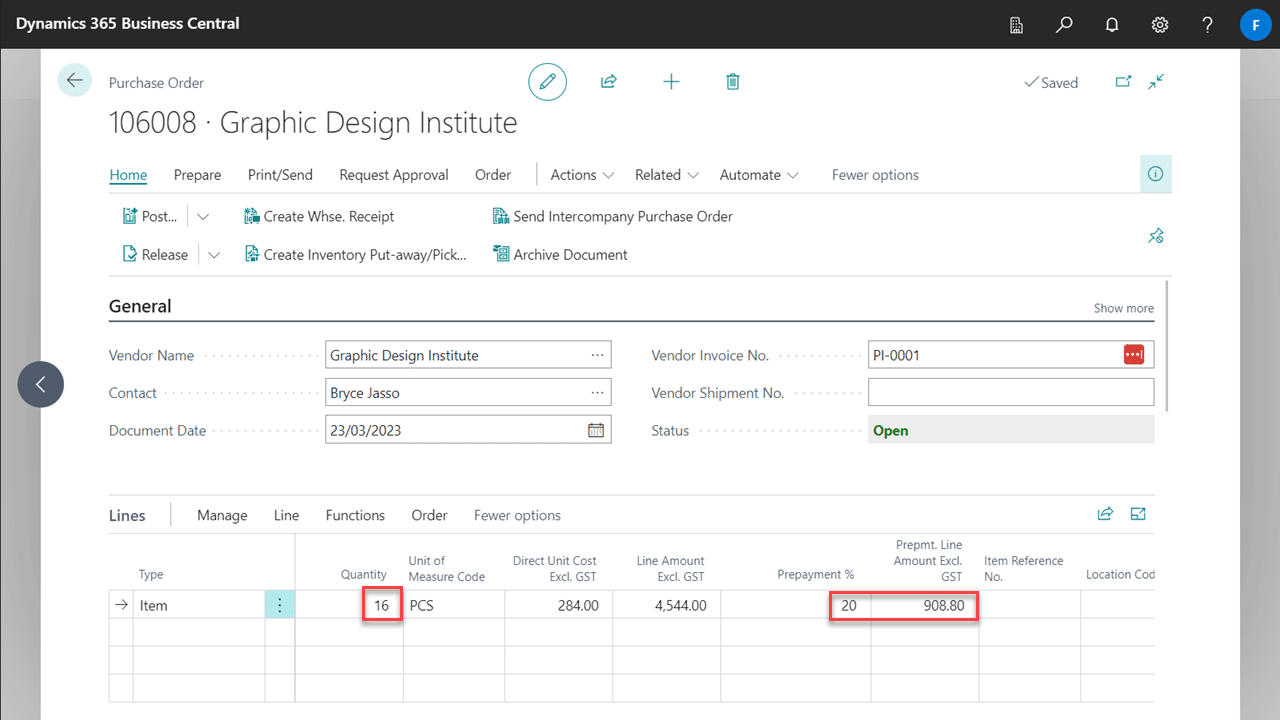Image resolution: width=1280 pixels, height=720 pixels.
Task: Open the Lines Functions menu
Action: pos(355,515)
